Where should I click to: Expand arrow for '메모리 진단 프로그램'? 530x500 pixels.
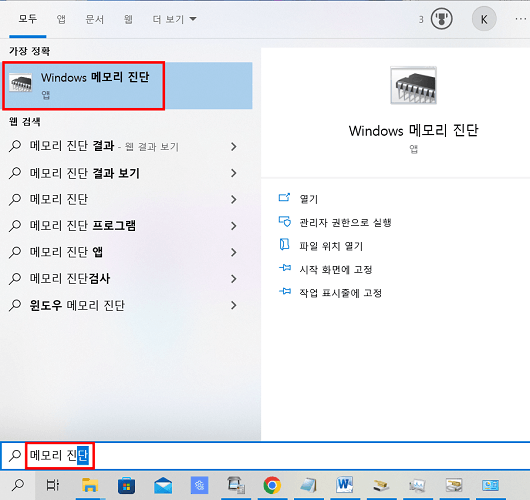234,226
